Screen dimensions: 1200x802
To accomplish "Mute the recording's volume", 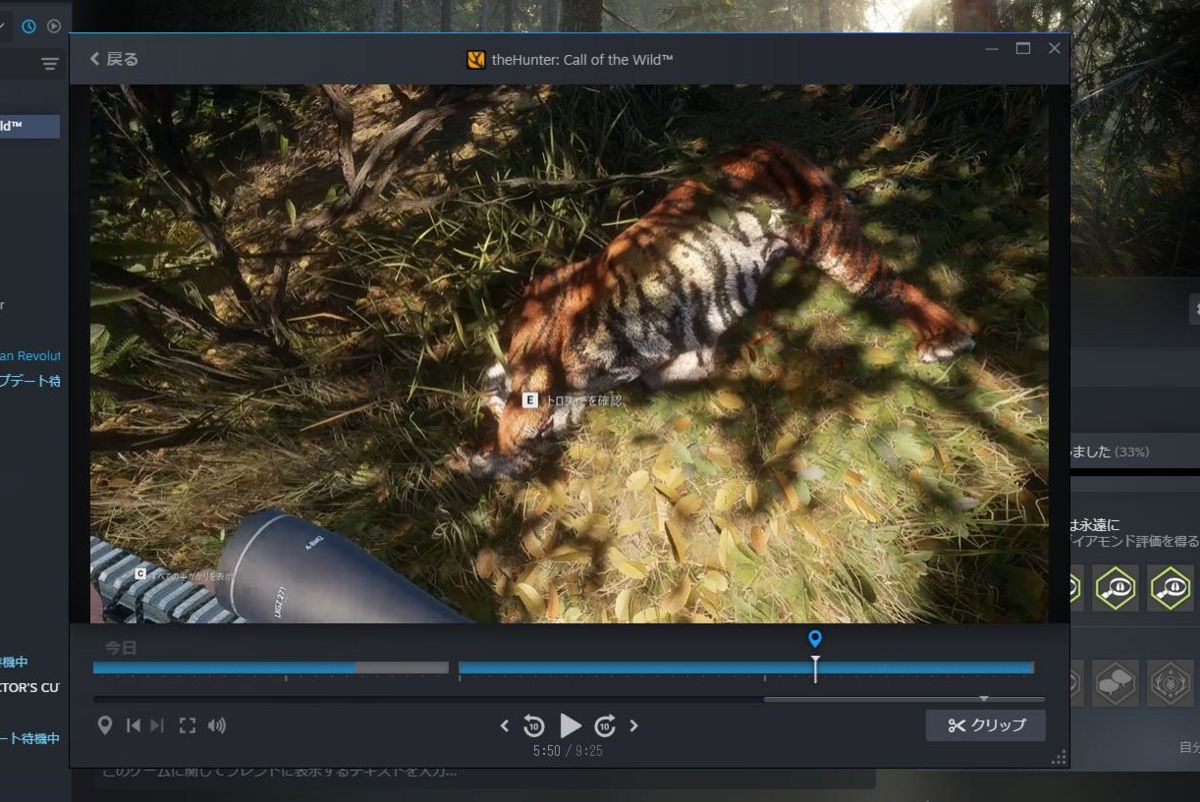I will click(217, 726).
